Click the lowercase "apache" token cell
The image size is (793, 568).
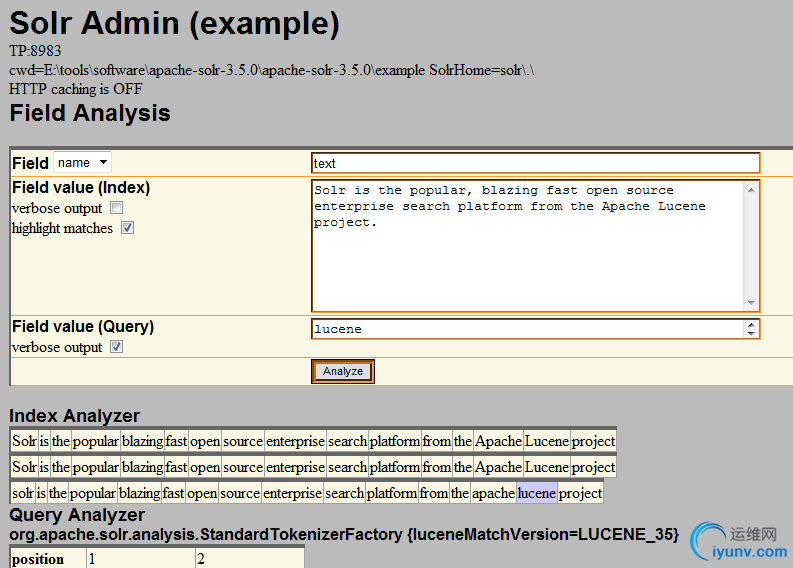point(493,493)
